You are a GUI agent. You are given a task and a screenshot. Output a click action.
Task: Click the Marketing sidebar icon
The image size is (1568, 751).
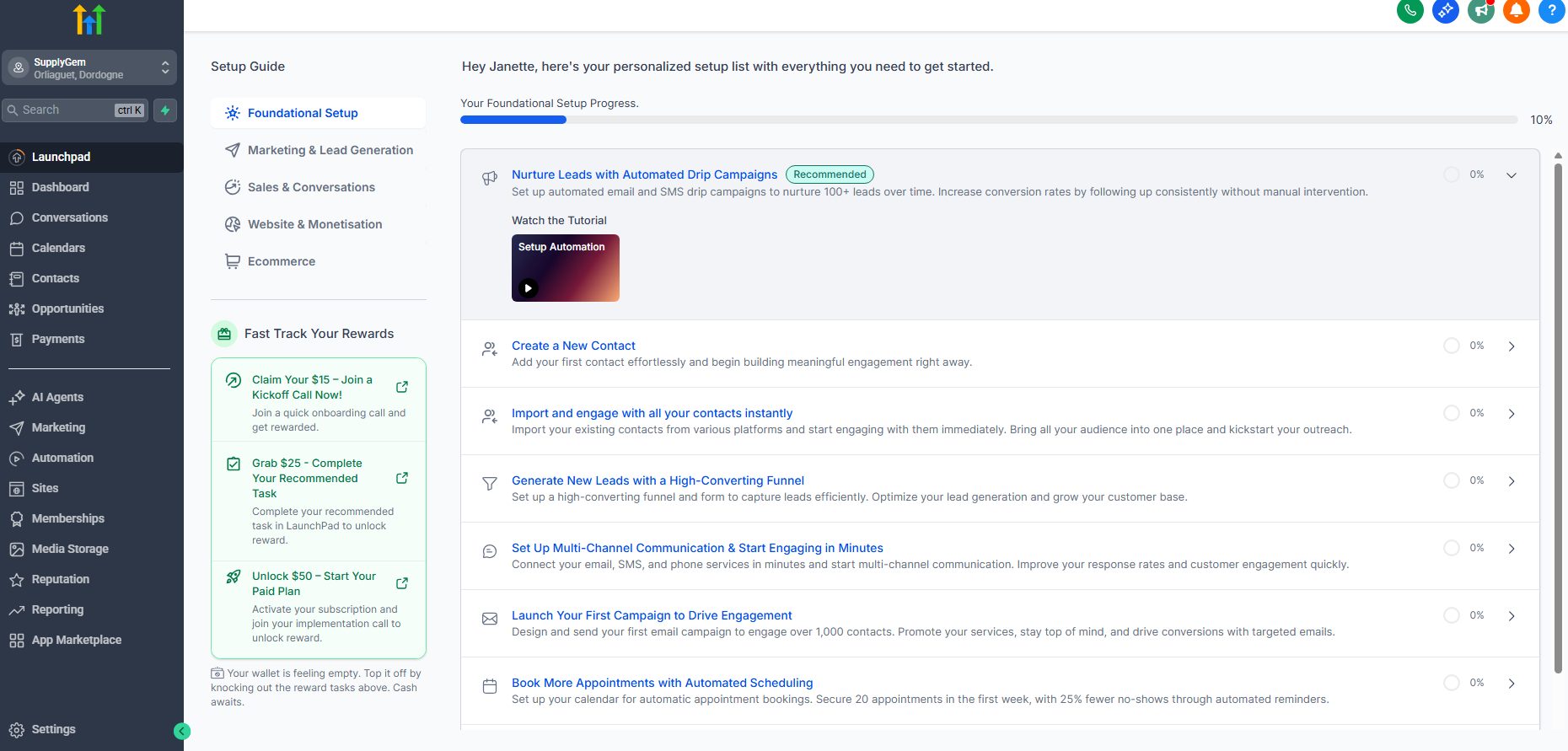(16, 428)
